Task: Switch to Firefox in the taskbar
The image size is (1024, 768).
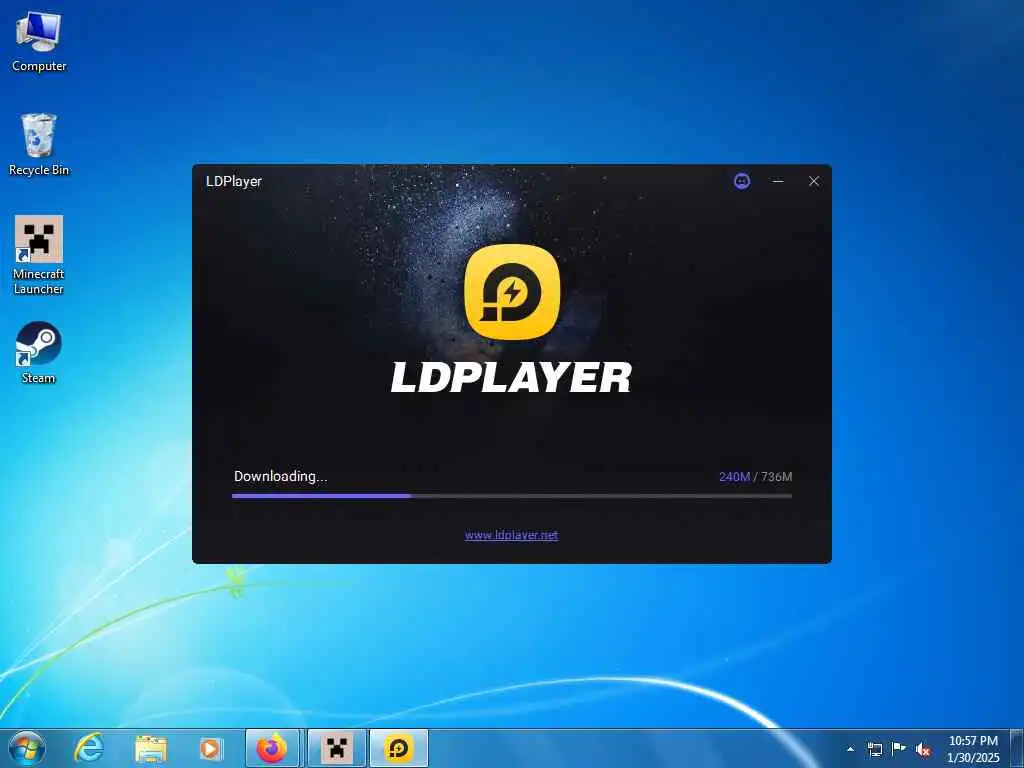Action: coord(272,748)
